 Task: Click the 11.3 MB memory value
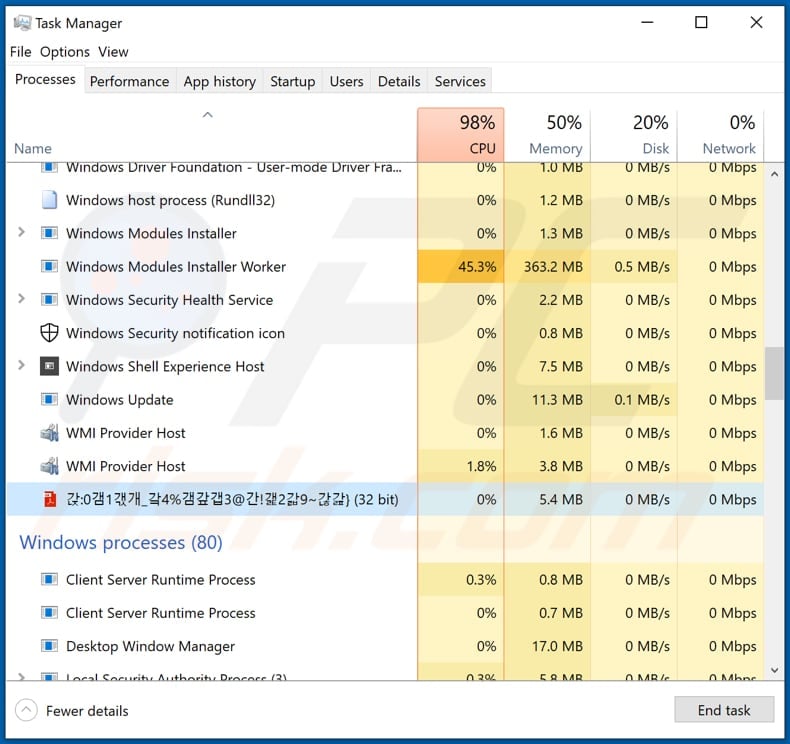(557, 399)
